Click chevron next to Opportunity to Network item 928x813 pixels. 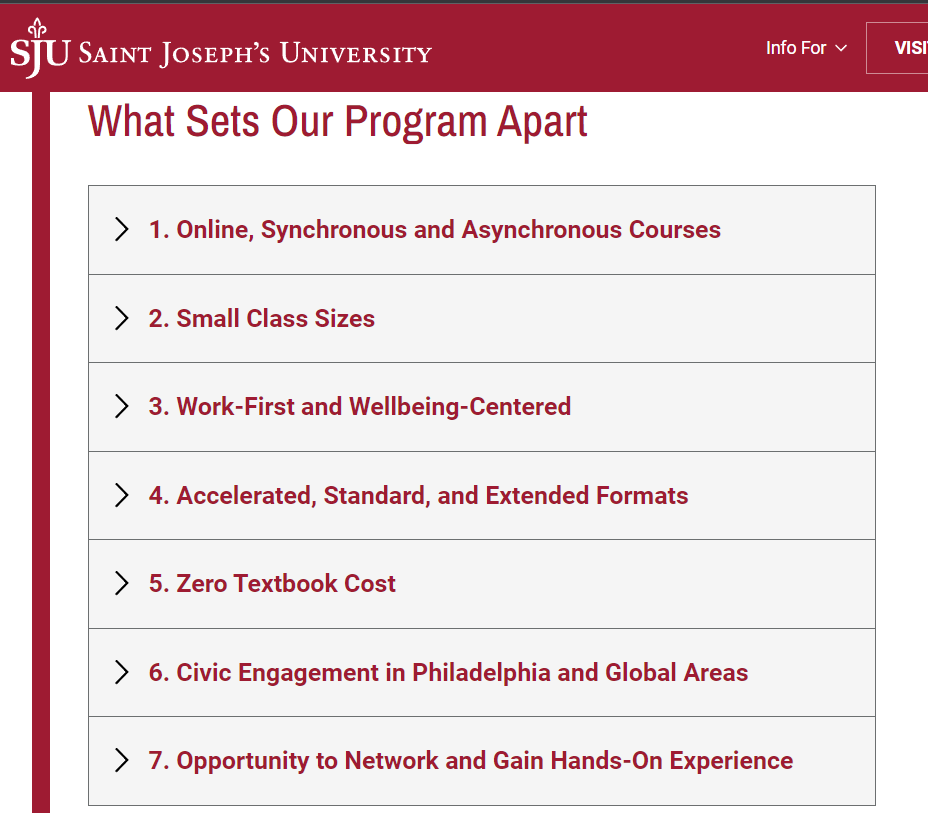click(121, 760)
